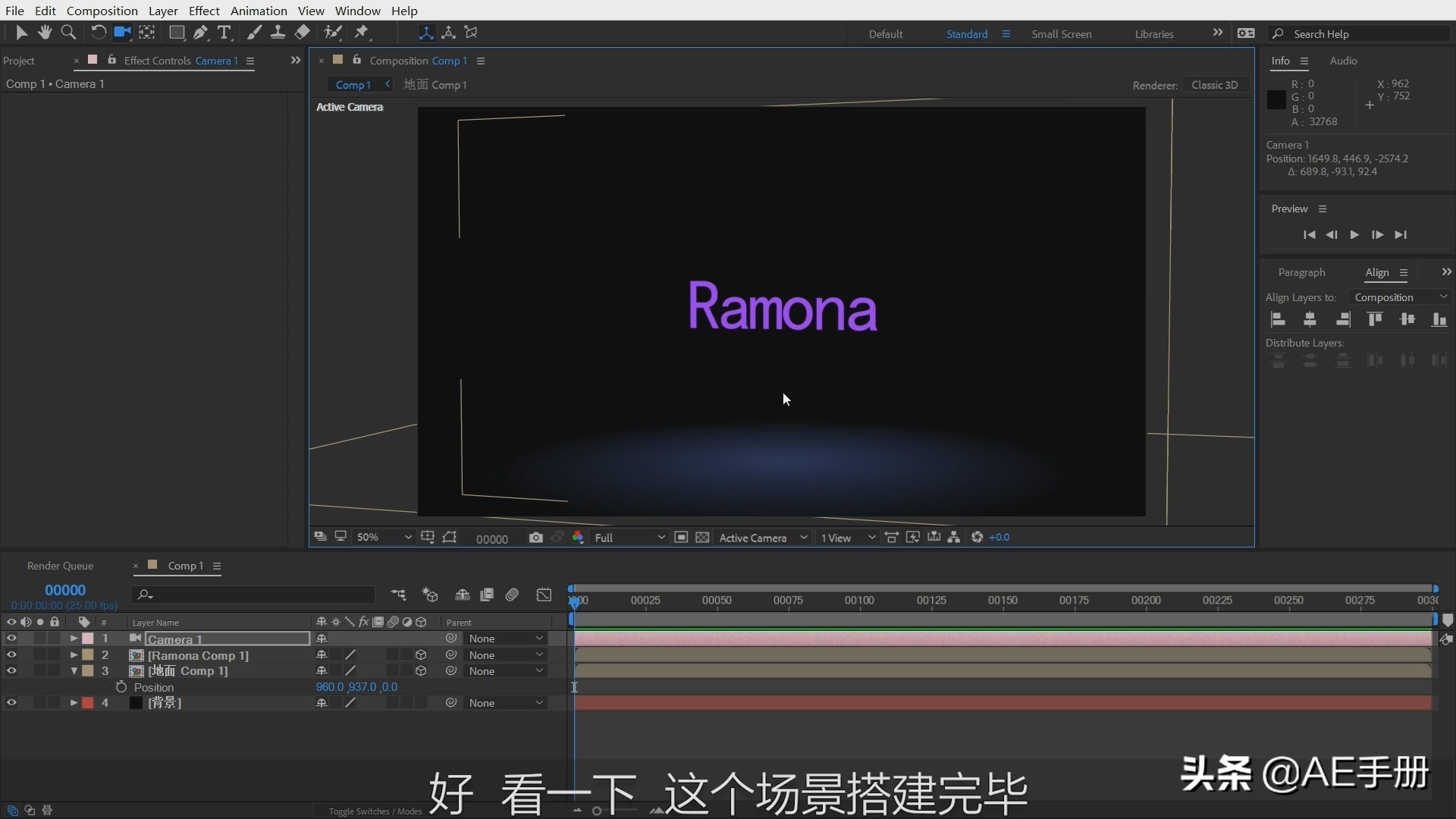
Task: Click the Classic 3D renderer button
Action: 1214,85
